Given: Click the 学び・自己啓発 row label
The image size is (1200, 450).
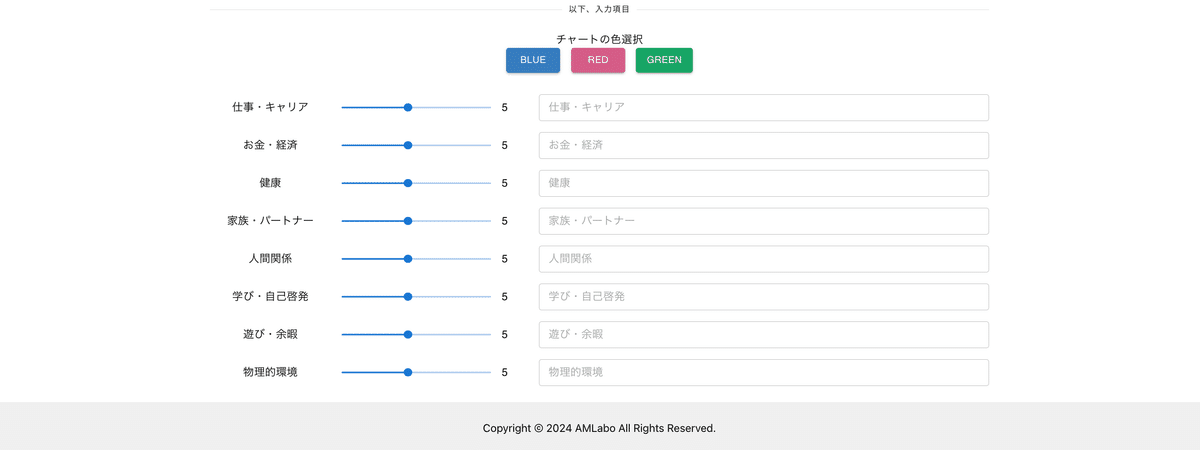Looking at the screenshot, I should point(270,296).
